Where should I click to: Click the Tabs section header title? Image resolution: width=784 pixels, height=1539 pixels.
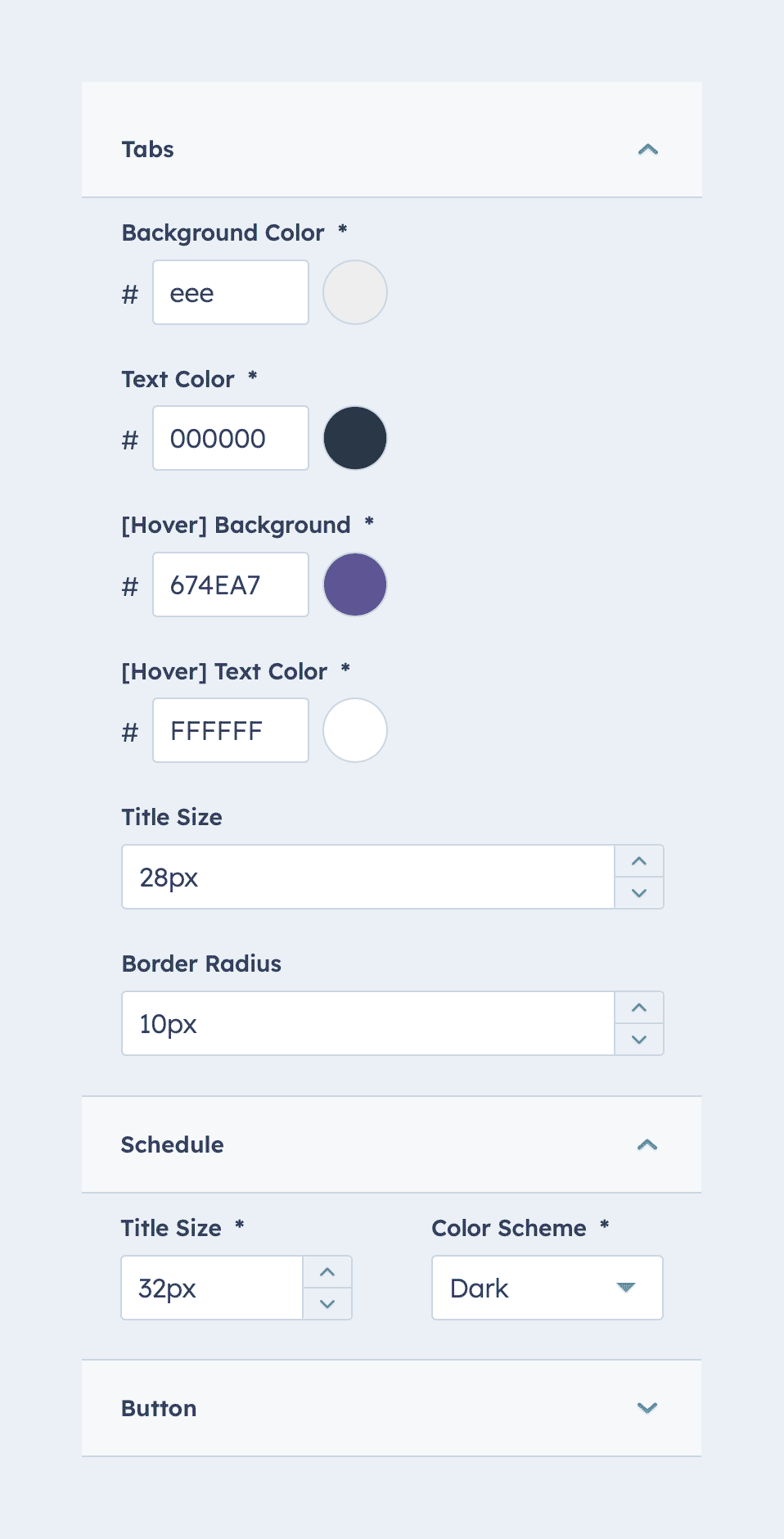(x=148, y=149)
